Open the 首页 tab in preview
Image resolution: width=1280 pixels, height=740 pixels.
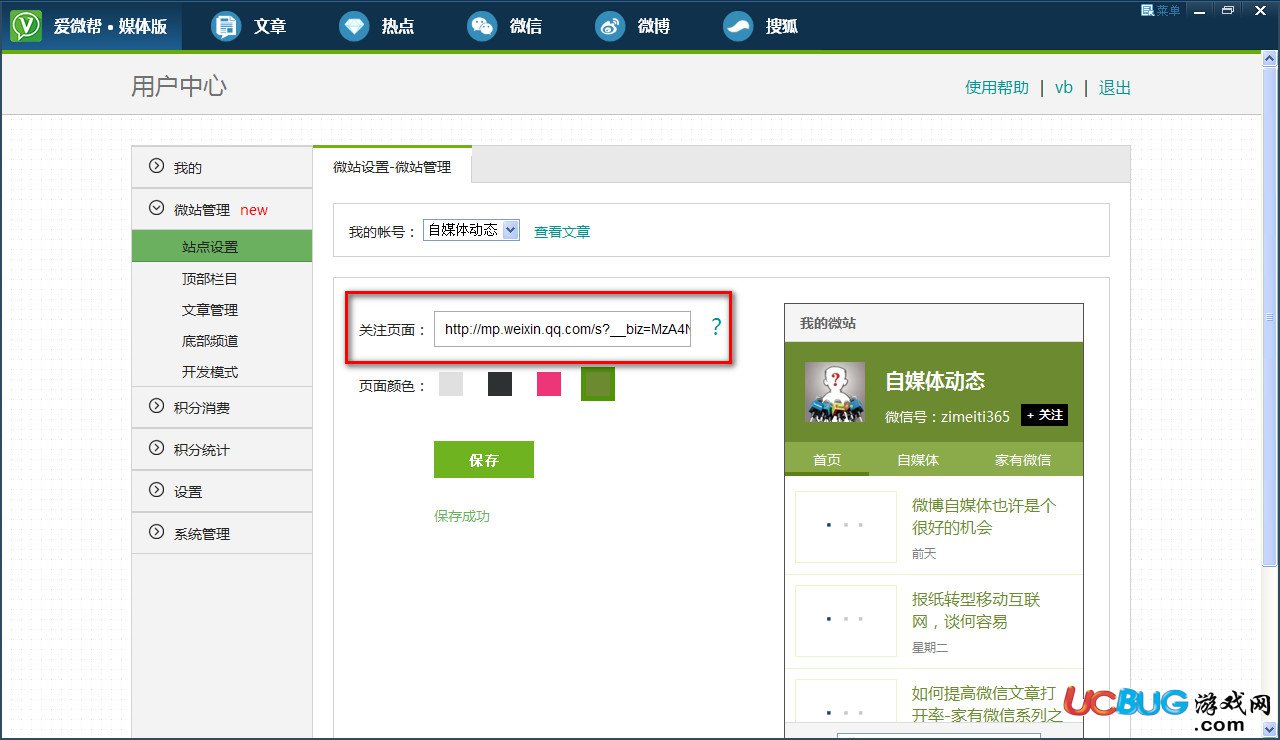coord(827,459)
